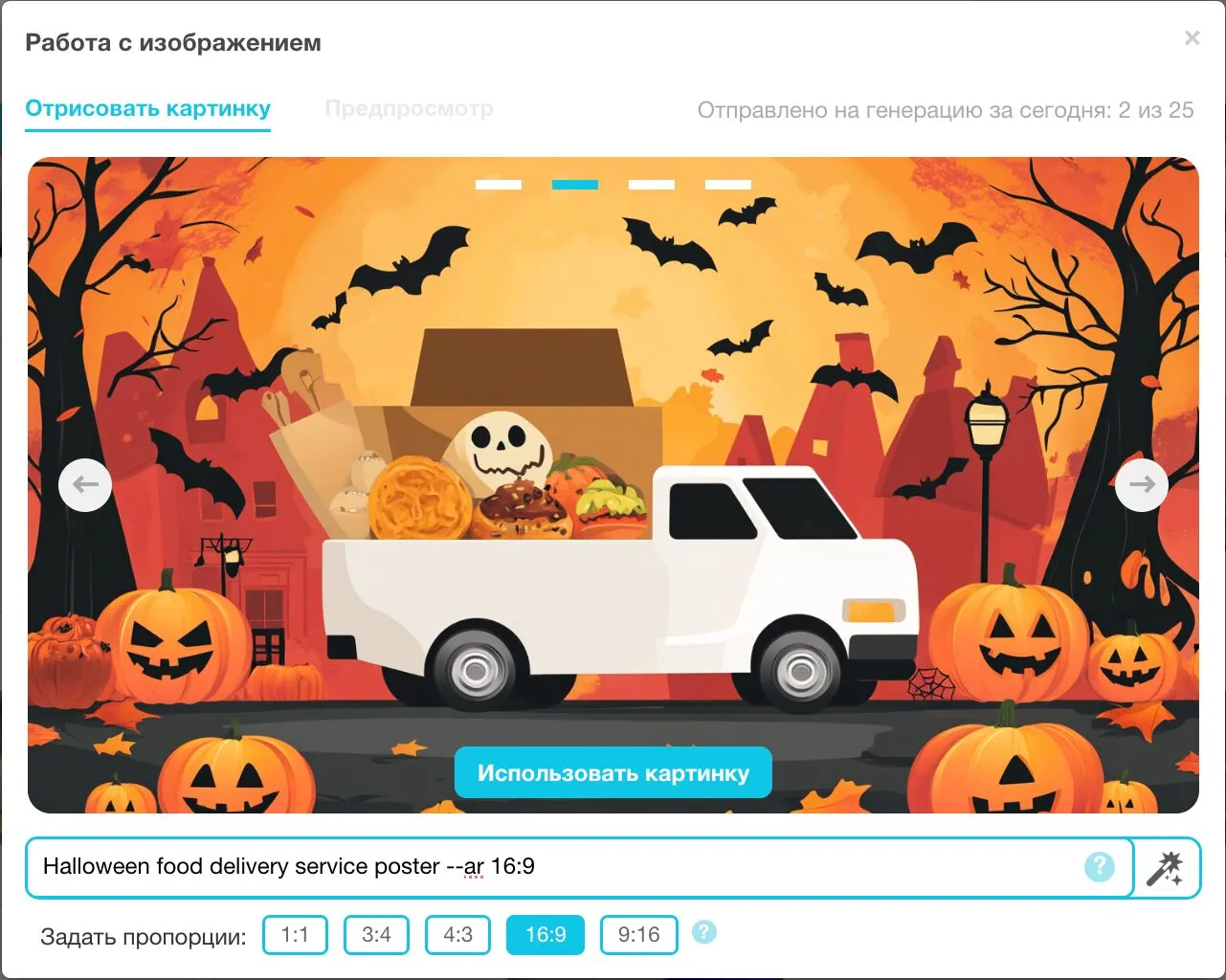The height and width of the screenshot is (980, 1226).
Task: Select the first carousel slide indicator
Action: [499, 185]
